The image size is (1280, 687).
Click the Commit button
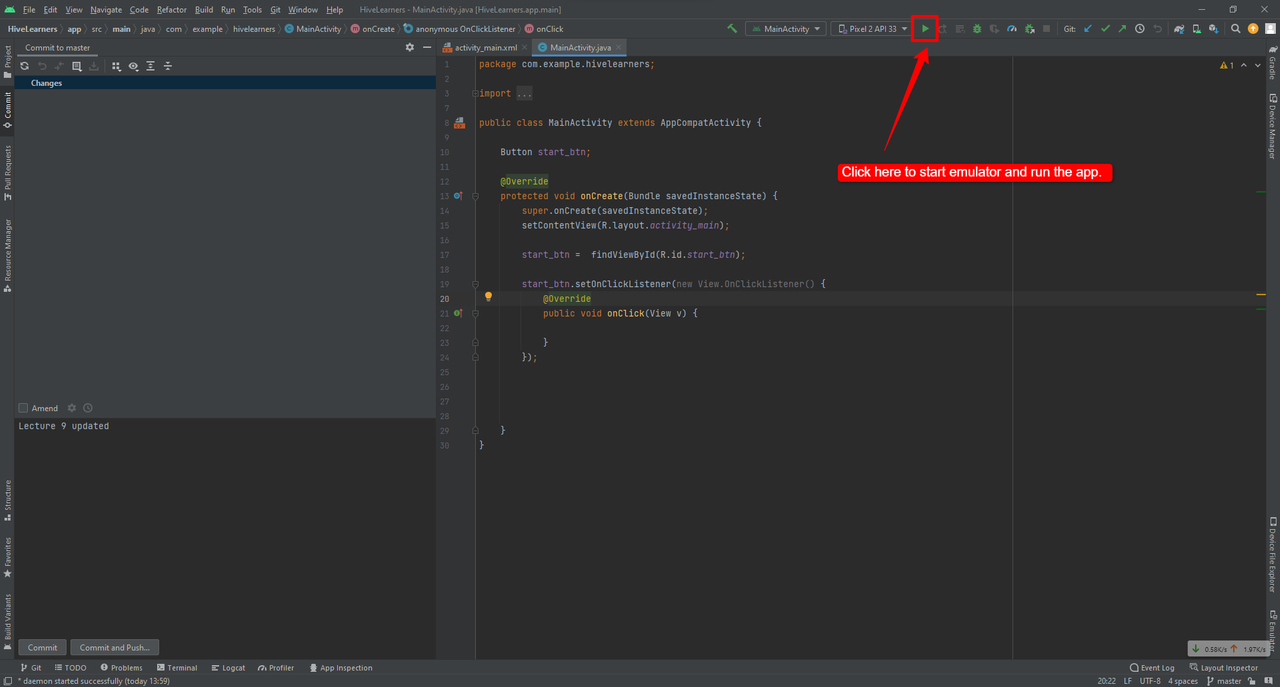tap(43, 647)
